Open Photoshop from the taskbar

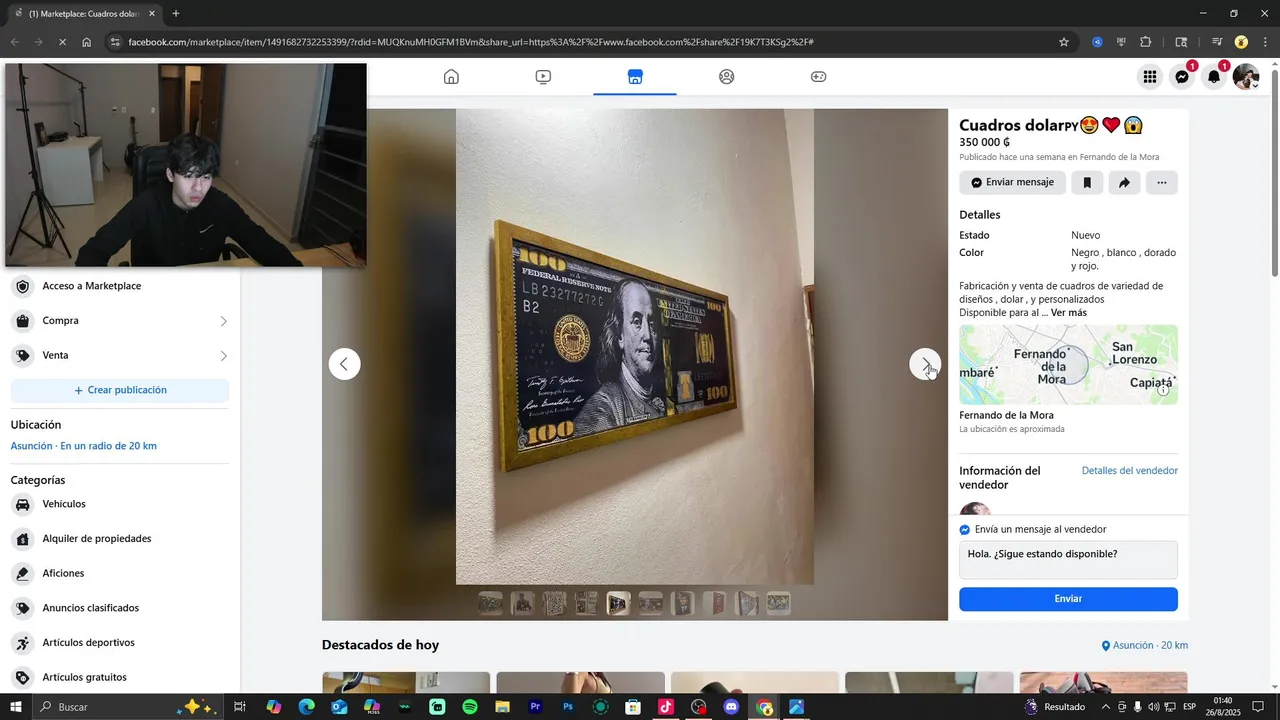click(568, 707)
